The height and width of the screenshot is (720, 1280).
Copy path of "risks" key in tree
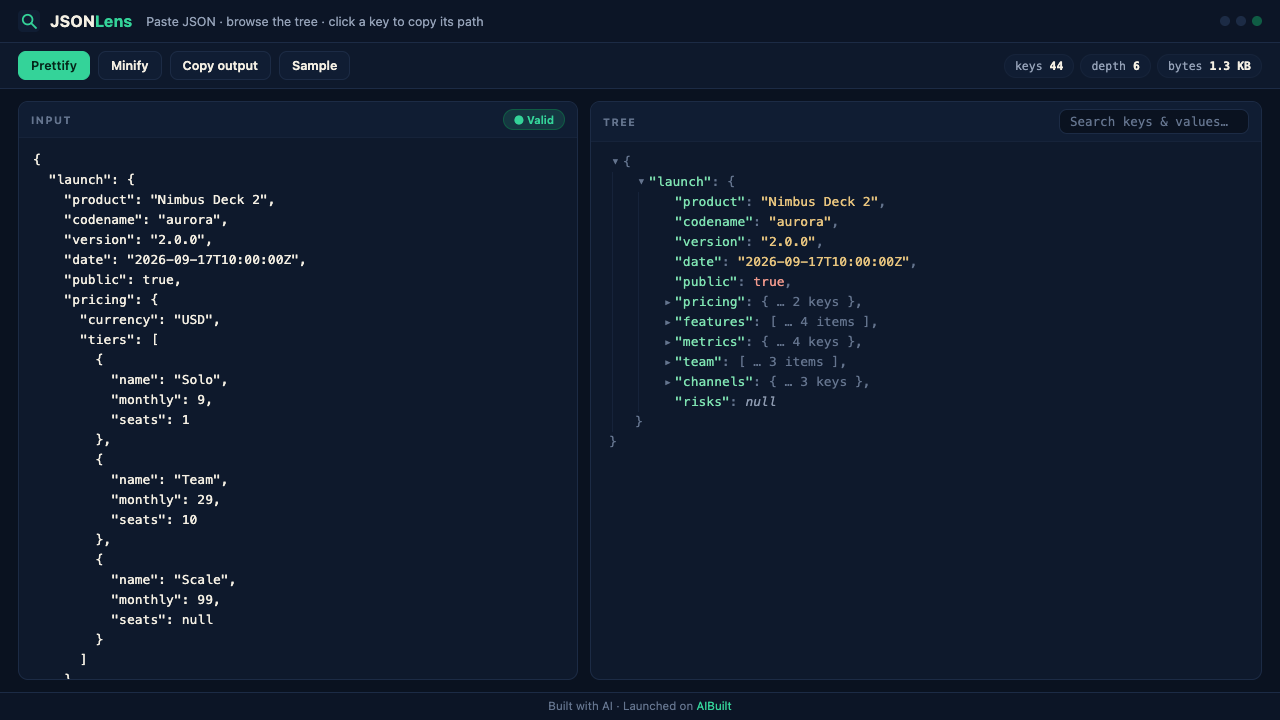coord(702,401)
